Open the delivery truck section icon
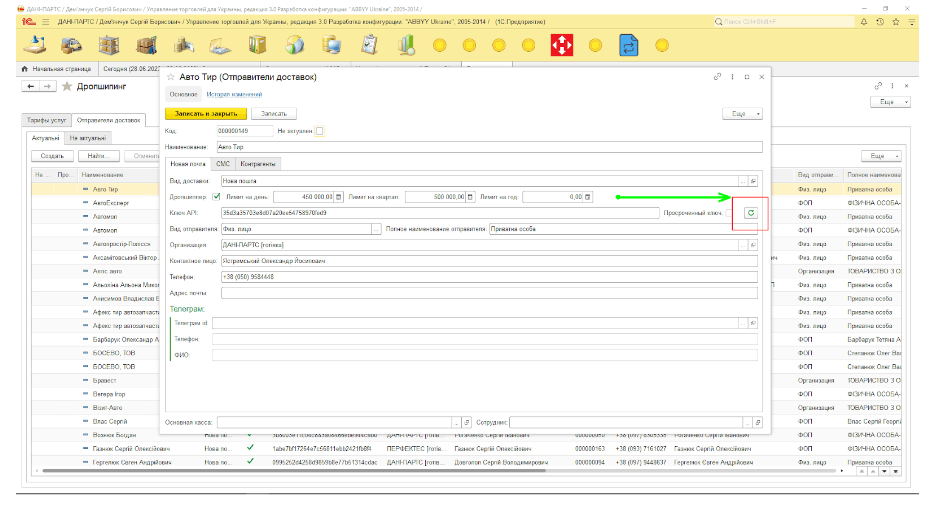 coord(71,45)
